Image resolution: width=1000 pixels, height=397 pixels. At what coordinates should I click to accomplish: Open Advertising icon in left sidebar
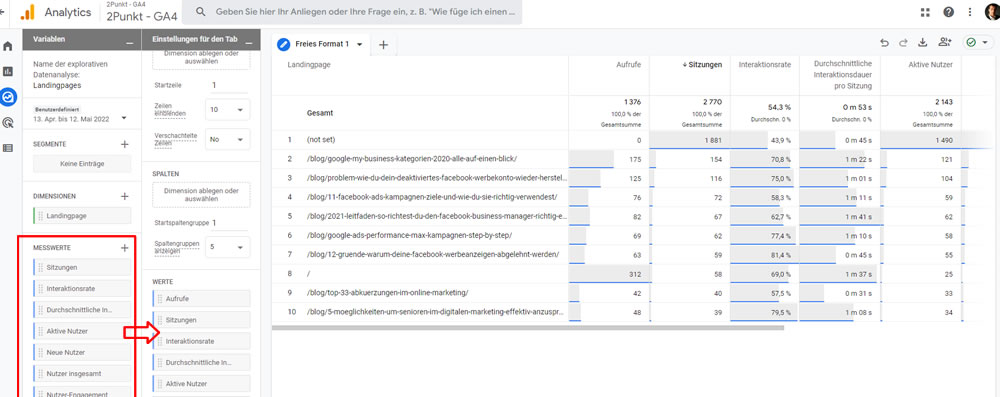[8, 123]
